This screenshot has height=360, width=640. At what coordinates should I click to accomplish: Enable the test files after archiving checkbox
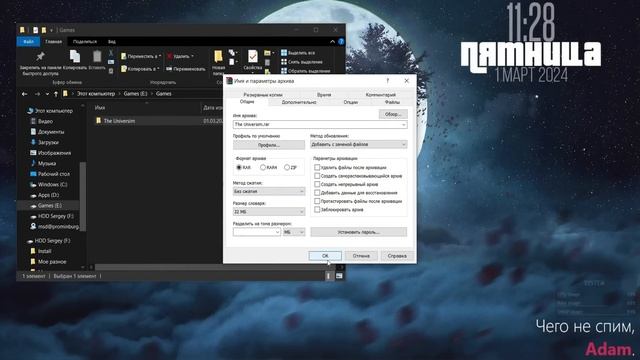pyautogui.click(x=317, y=201)
